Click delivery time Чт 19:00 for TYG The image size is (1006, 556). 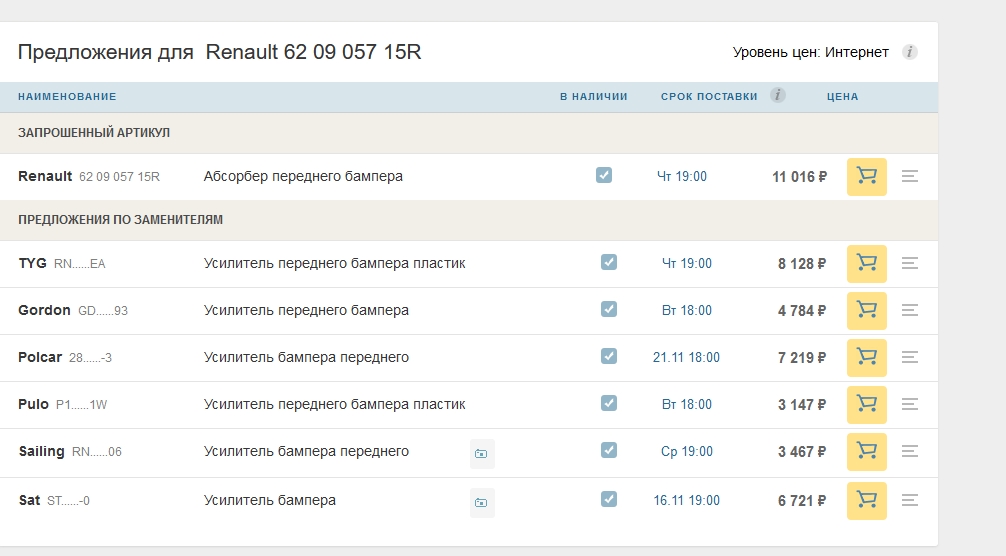(686, 264)
